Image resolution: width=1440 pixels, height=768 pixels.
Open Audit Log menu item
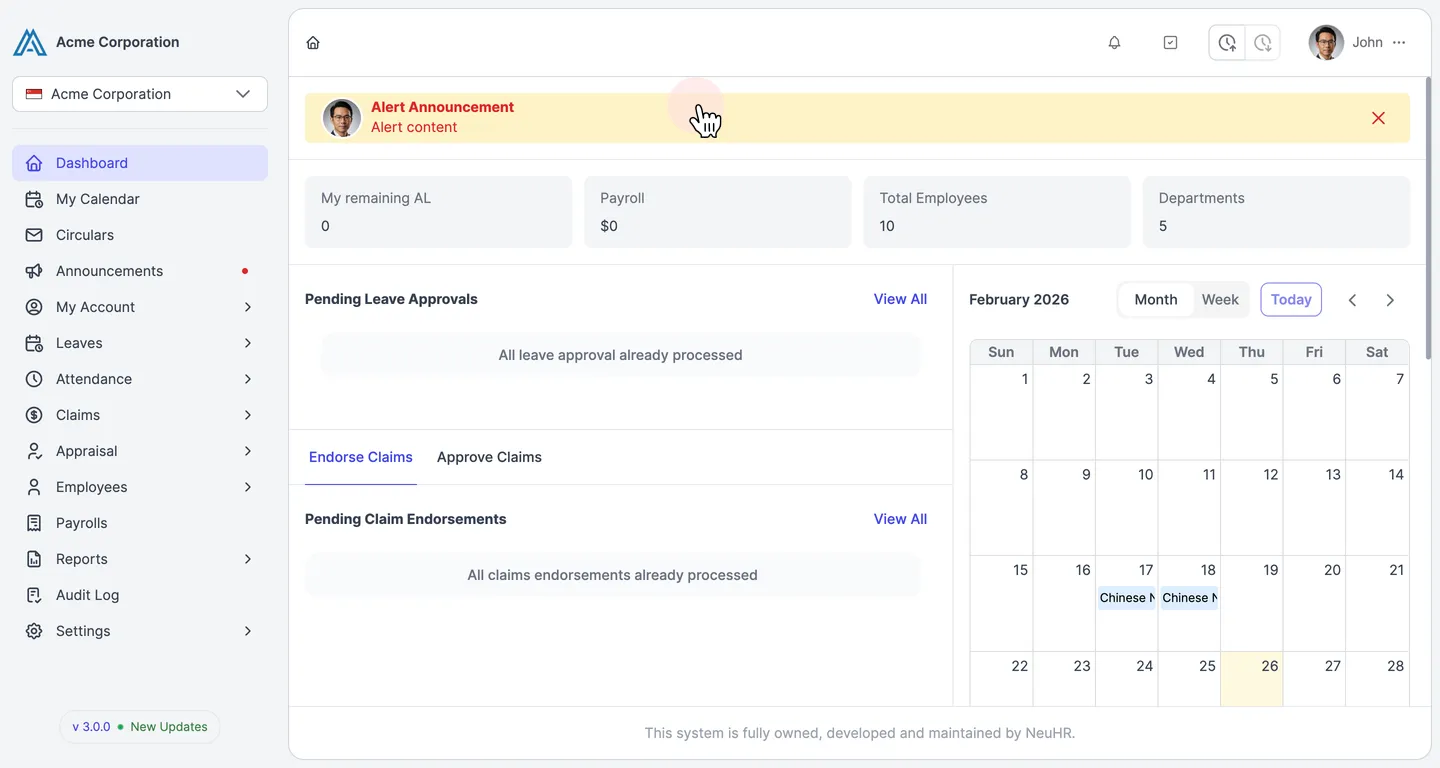[x=140, y=595]
